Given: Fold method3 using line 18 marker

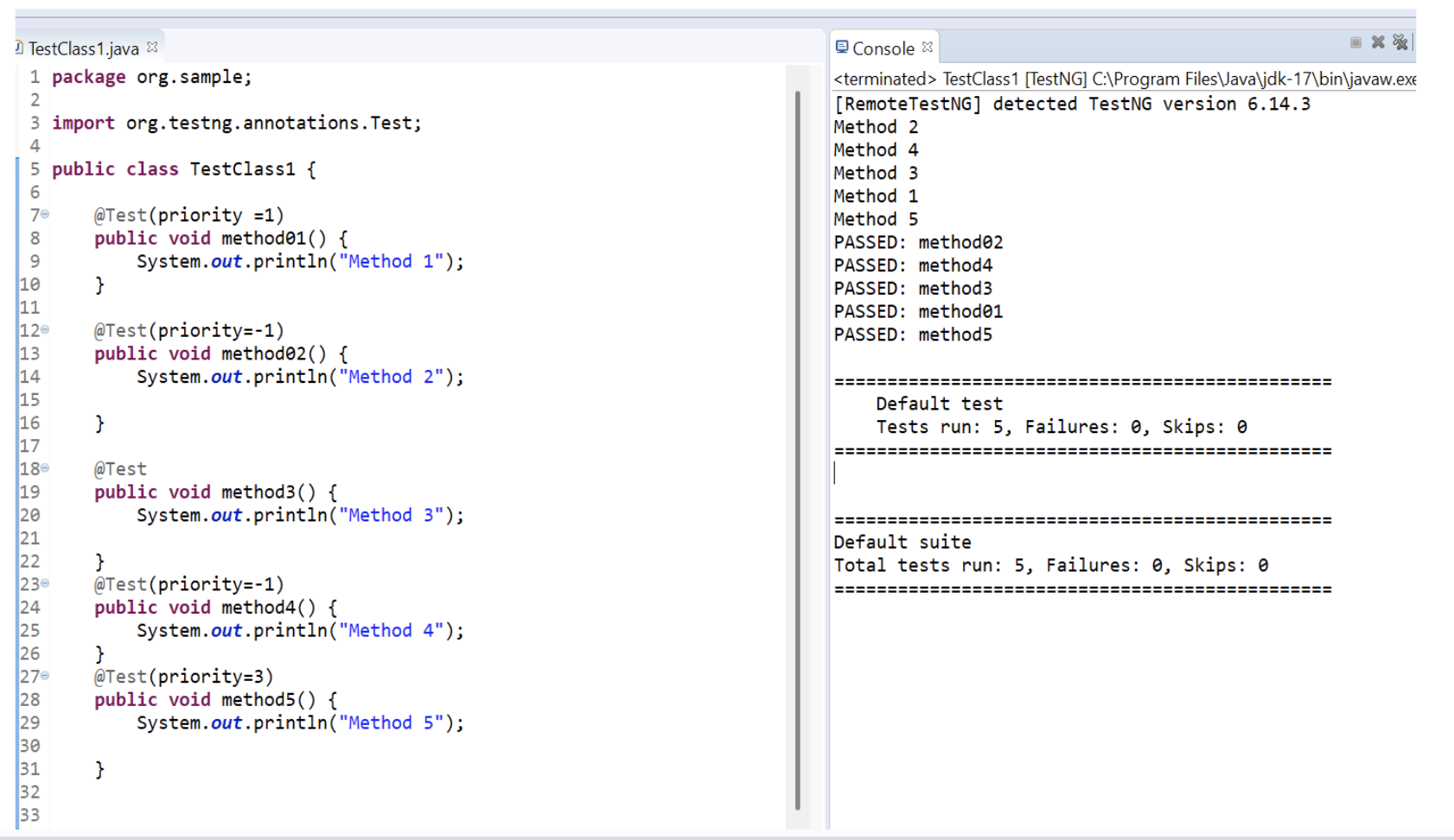Looking at the screenshot, I should 45,468.
